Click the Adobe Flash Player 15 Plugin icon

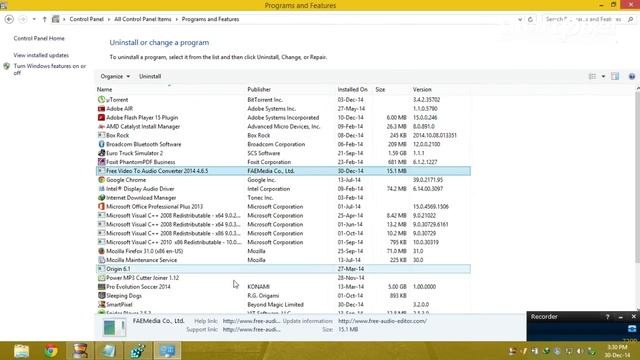point(101,118)
